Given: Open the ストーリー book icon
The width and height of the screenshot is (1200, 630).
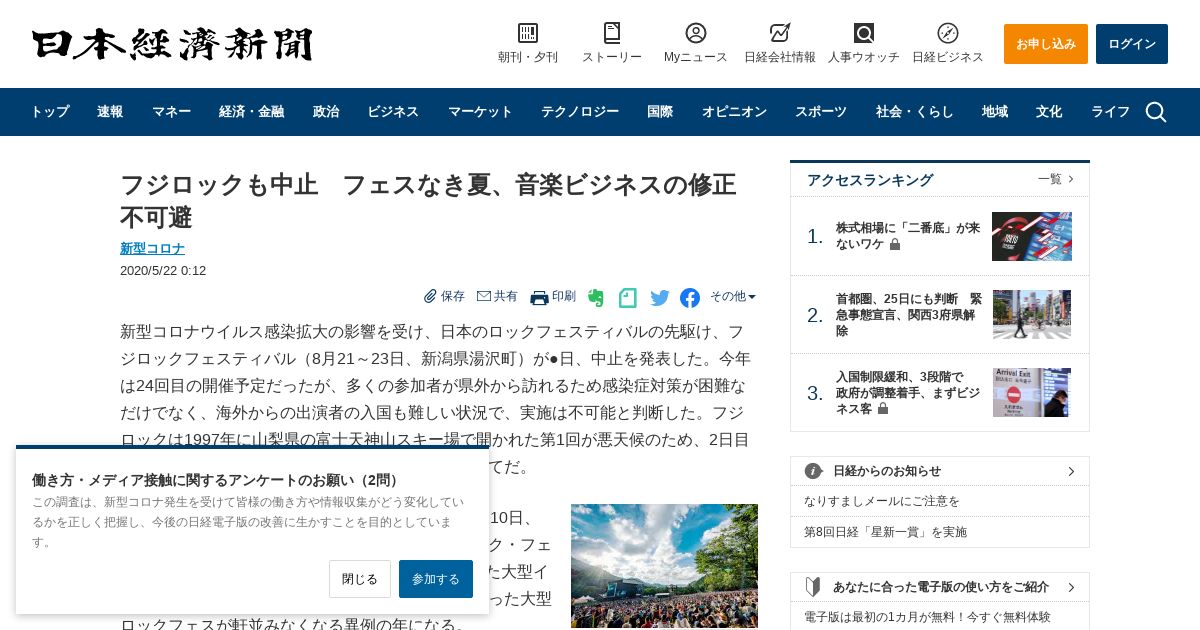Looking at the screenshot, I should [612, 33].
